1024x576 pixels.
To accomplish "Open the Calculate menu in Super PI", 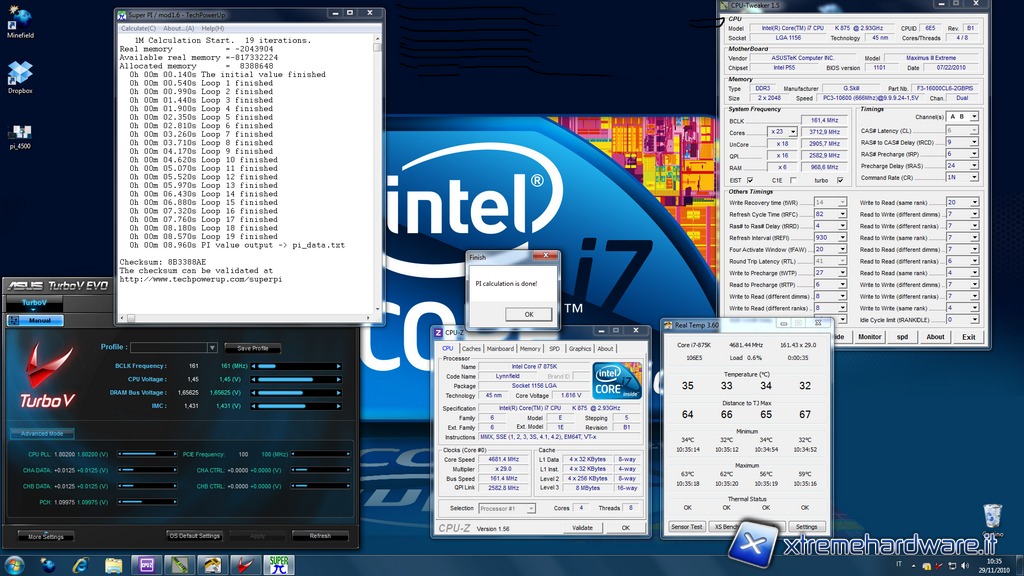I will 138,28.
